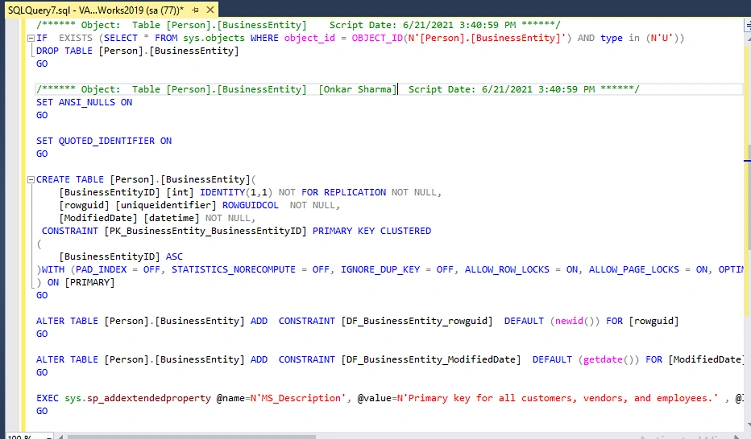The image size is (751, 439).
Task: Close the SQLQuery7.sql tab
Action: coord(210,10)
